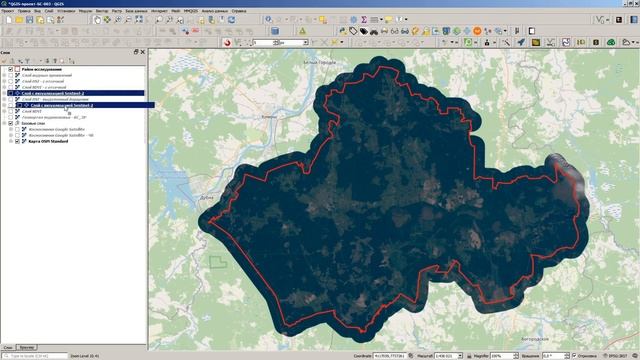Open DB Manager blue database icon
Image resolution: width=640 pixels, height=360 pixels.
(x=275, y=31)
